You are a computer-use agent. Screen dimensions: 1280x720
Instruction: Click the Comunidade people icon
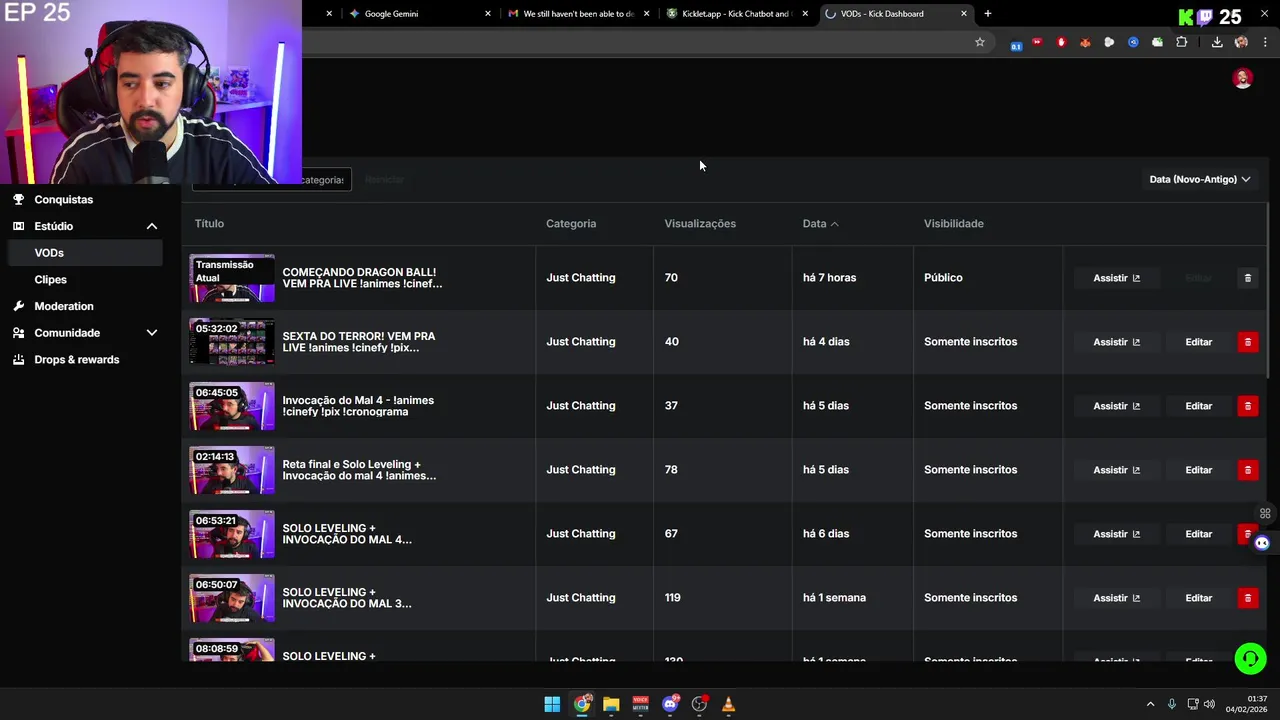click(18, 333)
